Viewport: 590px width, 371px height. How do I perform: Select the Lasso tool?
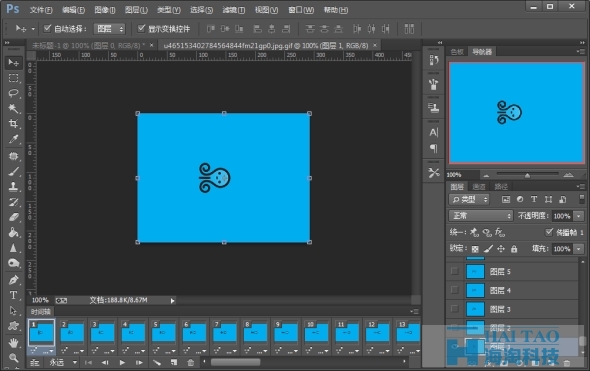(x=14, y=93)
